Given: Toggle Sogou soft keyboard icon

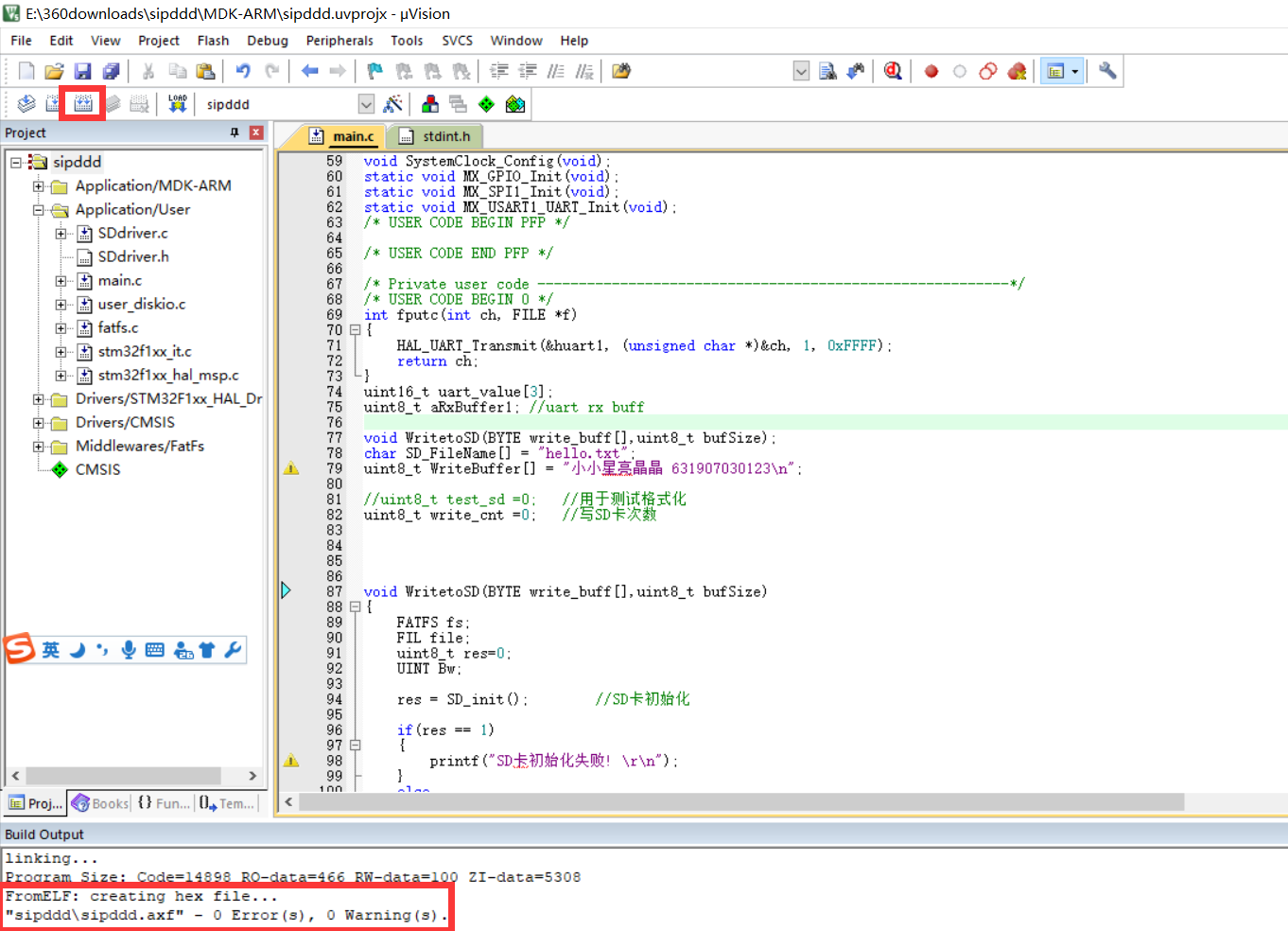Looking at the screenshot, I should tap(155, 650).
